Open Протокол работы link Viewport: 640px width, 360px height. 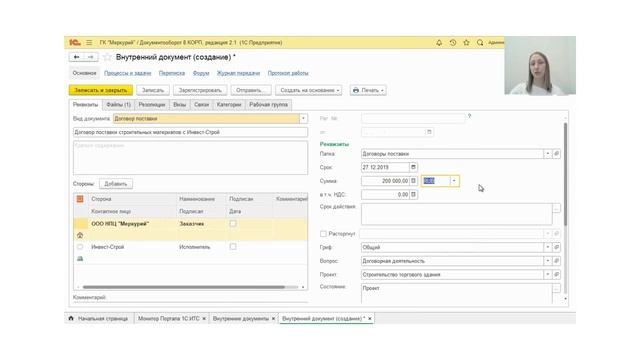pos(288,73)
